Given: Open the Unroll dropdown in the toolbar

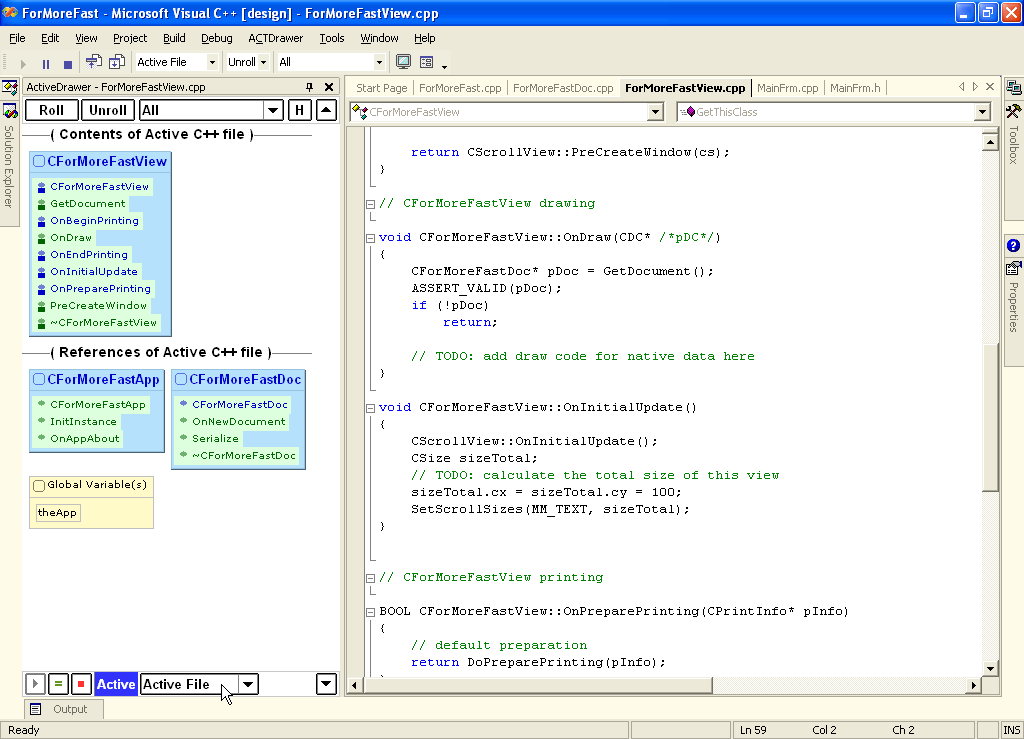Looking at the screenshot, I should tap(263, 62).
